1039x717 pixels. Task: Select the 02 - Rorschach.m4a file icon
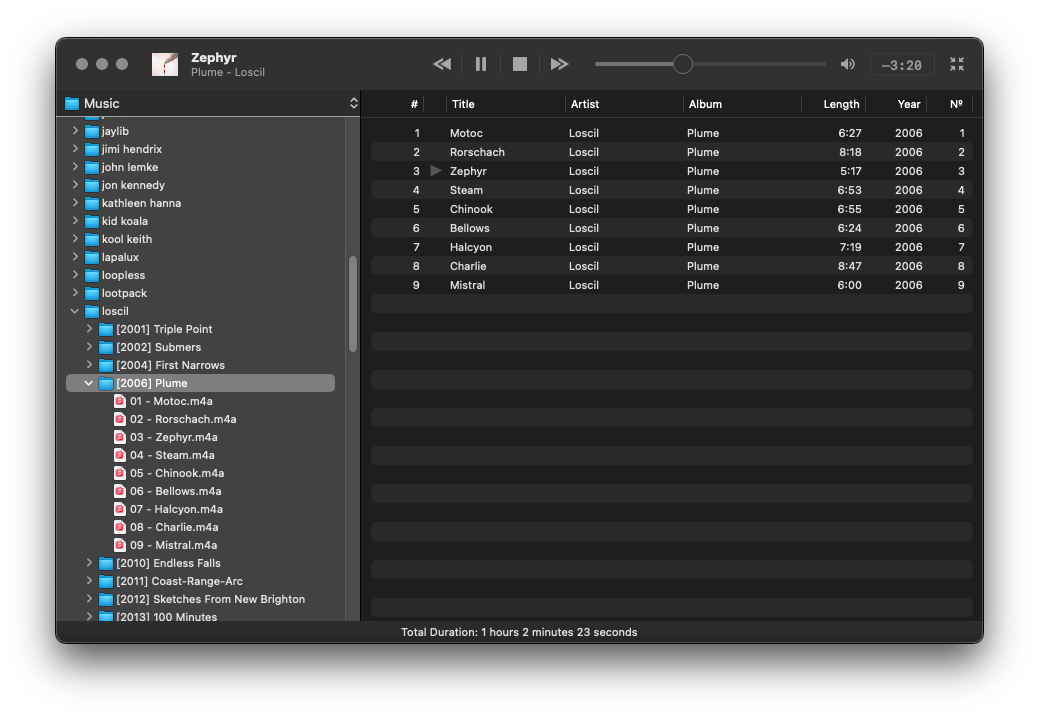pos(120,419)
